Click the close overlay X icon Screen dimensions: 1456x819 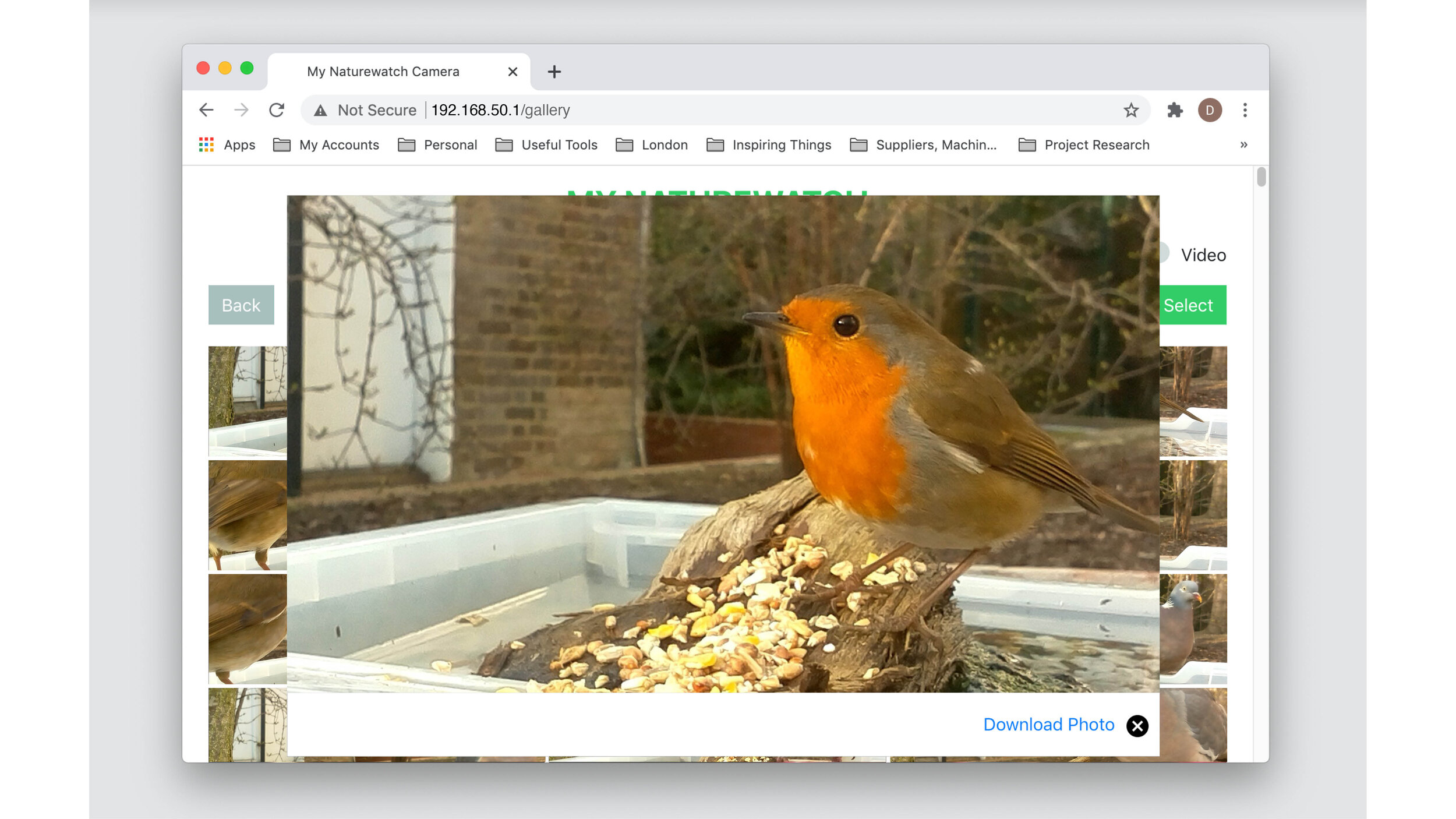[x=1138, y=726]
